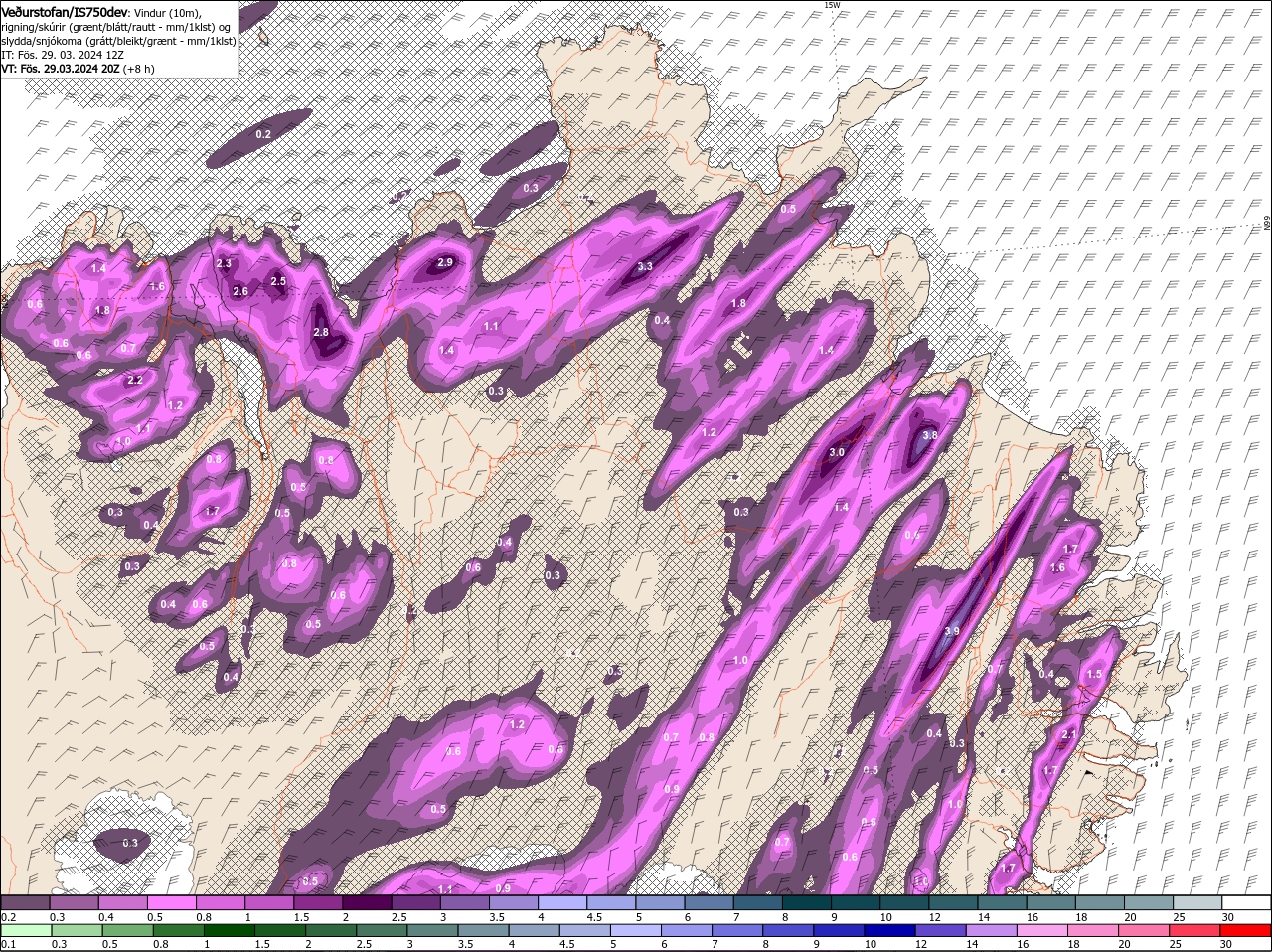Click the 15W longitude label
The width and height of the screenshot is (1272, 952).
[x=832, y=5]
